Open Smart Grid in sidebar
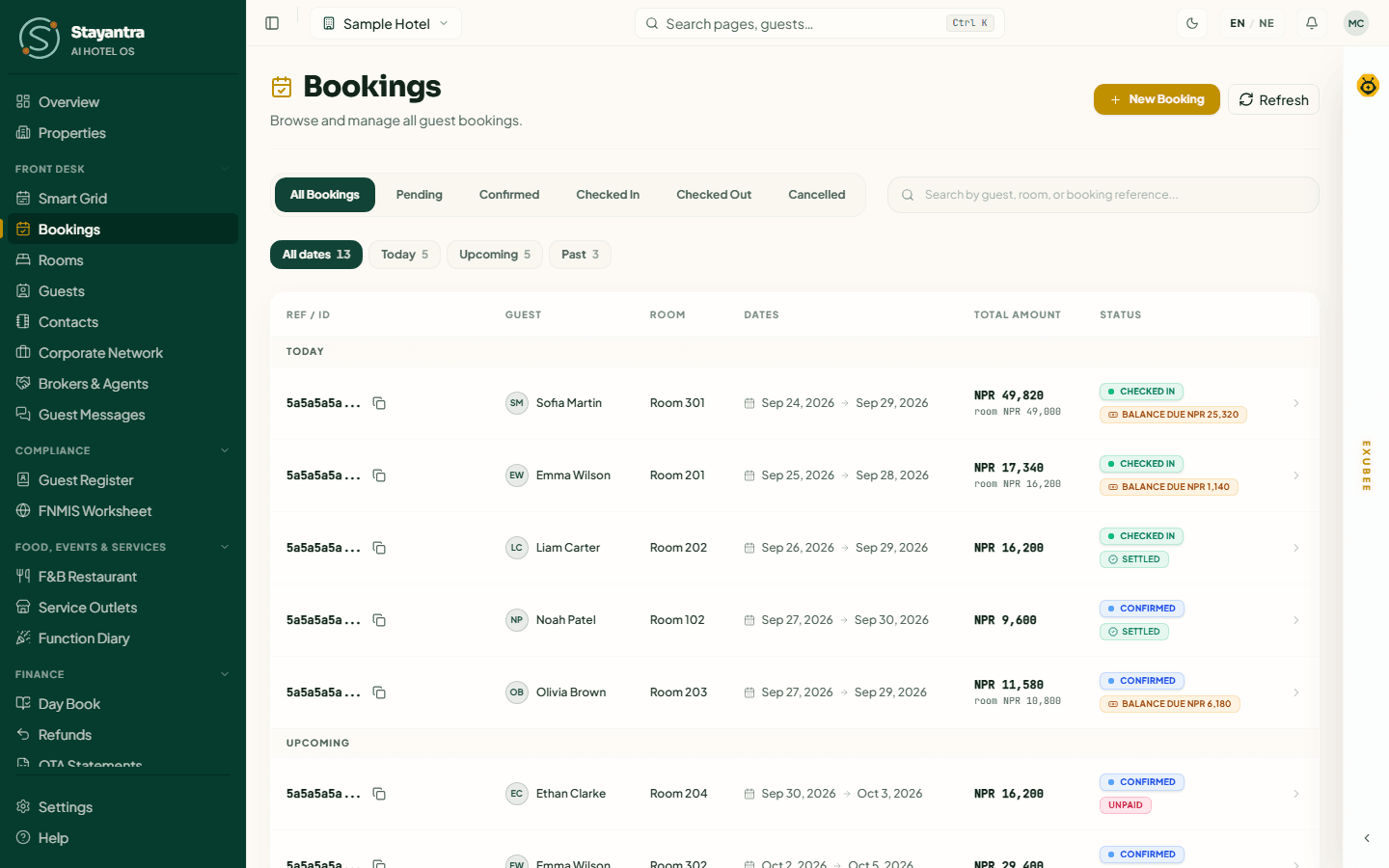Viewport: 1389px width, 868px height. pos(123,199)
